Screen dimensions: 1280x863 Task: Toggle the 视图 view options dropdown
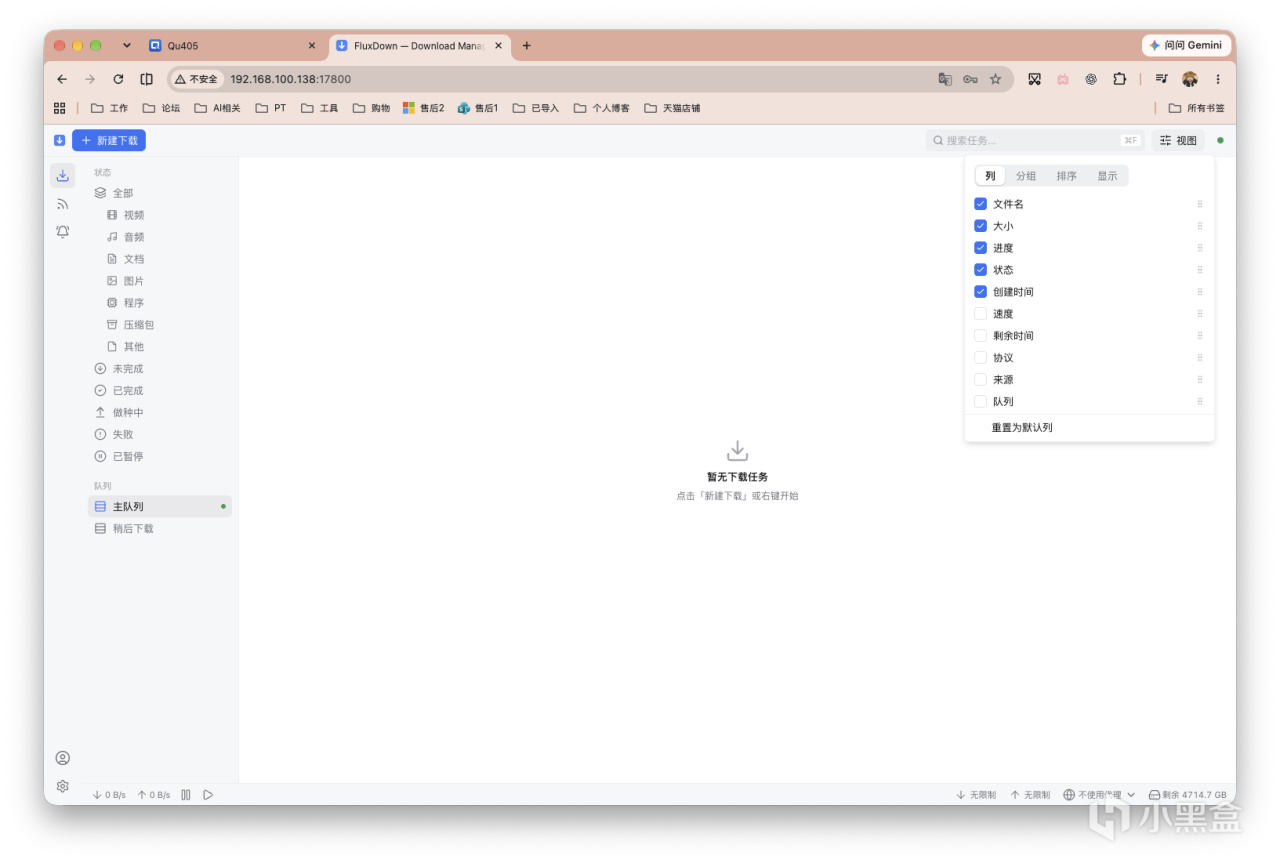tap(1178, 141)
